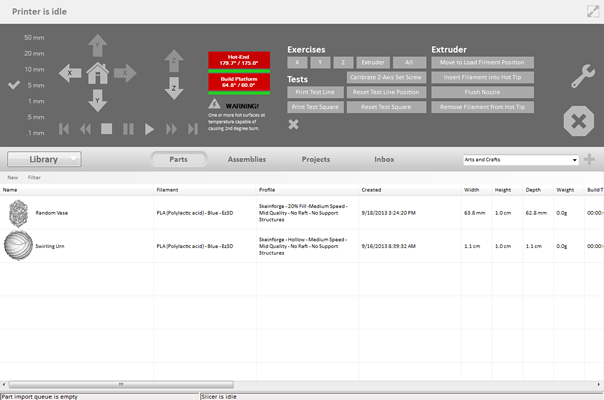The width and height of the screenshot is (604, 400).
Task: Jog the print head with the left X arrow
Action: tap(69, 73)
